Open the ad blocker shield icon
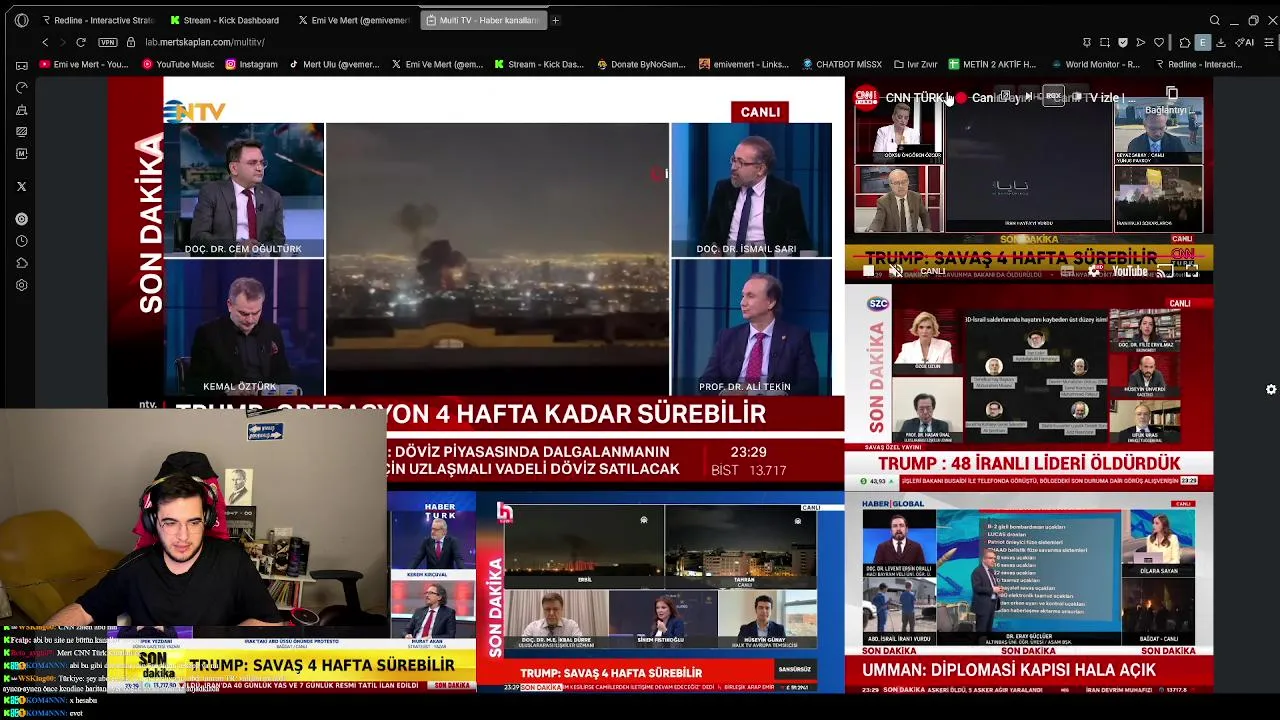The width and height of the screenshot is (1280, 720). click(x=1123, y=42)
